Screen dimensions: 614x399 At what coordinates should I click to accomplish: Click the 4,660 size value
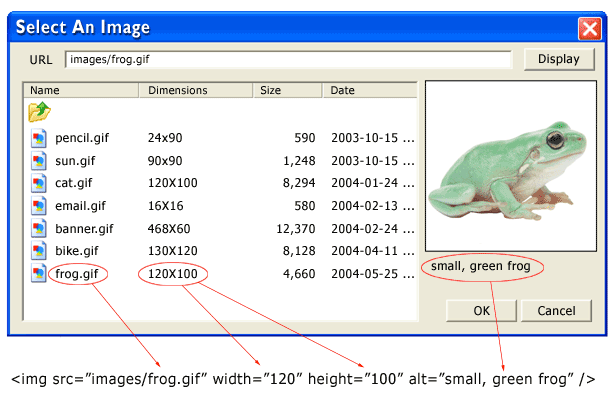tap(299, 274)
